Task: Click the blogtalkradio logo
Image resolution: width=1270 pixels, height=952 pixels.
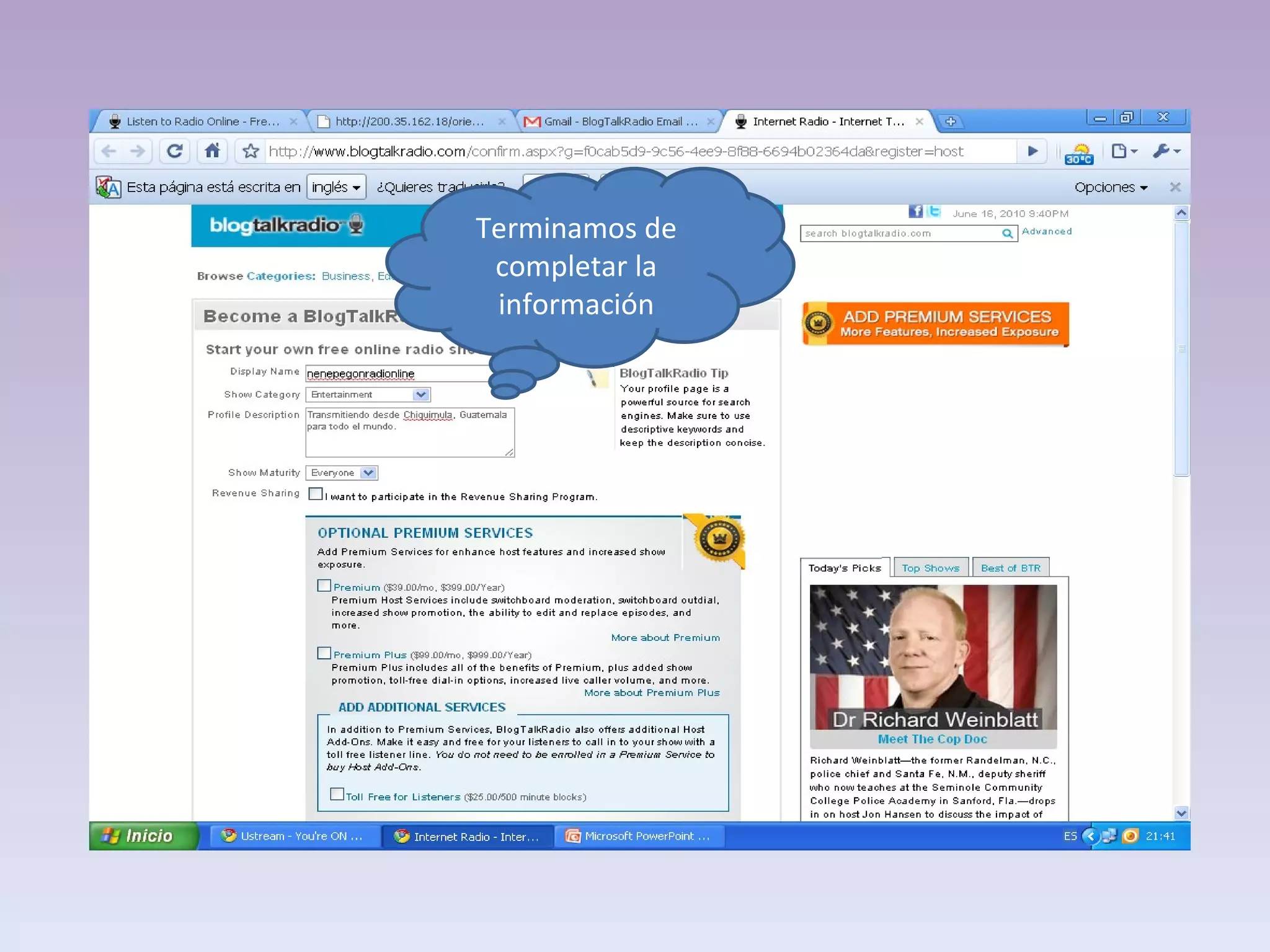Action: click(x=286, y=224)
